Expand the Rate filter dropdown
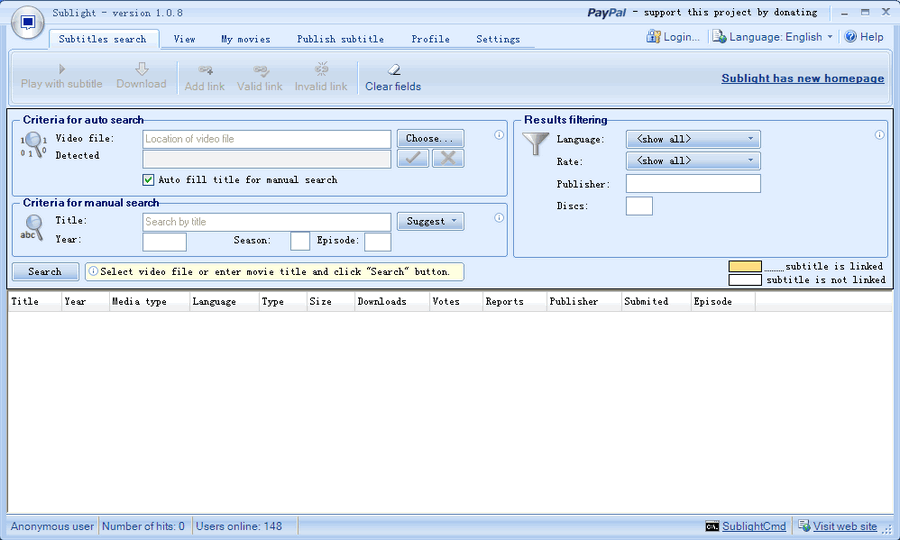900x540 pixels. (x=693, y=161)
